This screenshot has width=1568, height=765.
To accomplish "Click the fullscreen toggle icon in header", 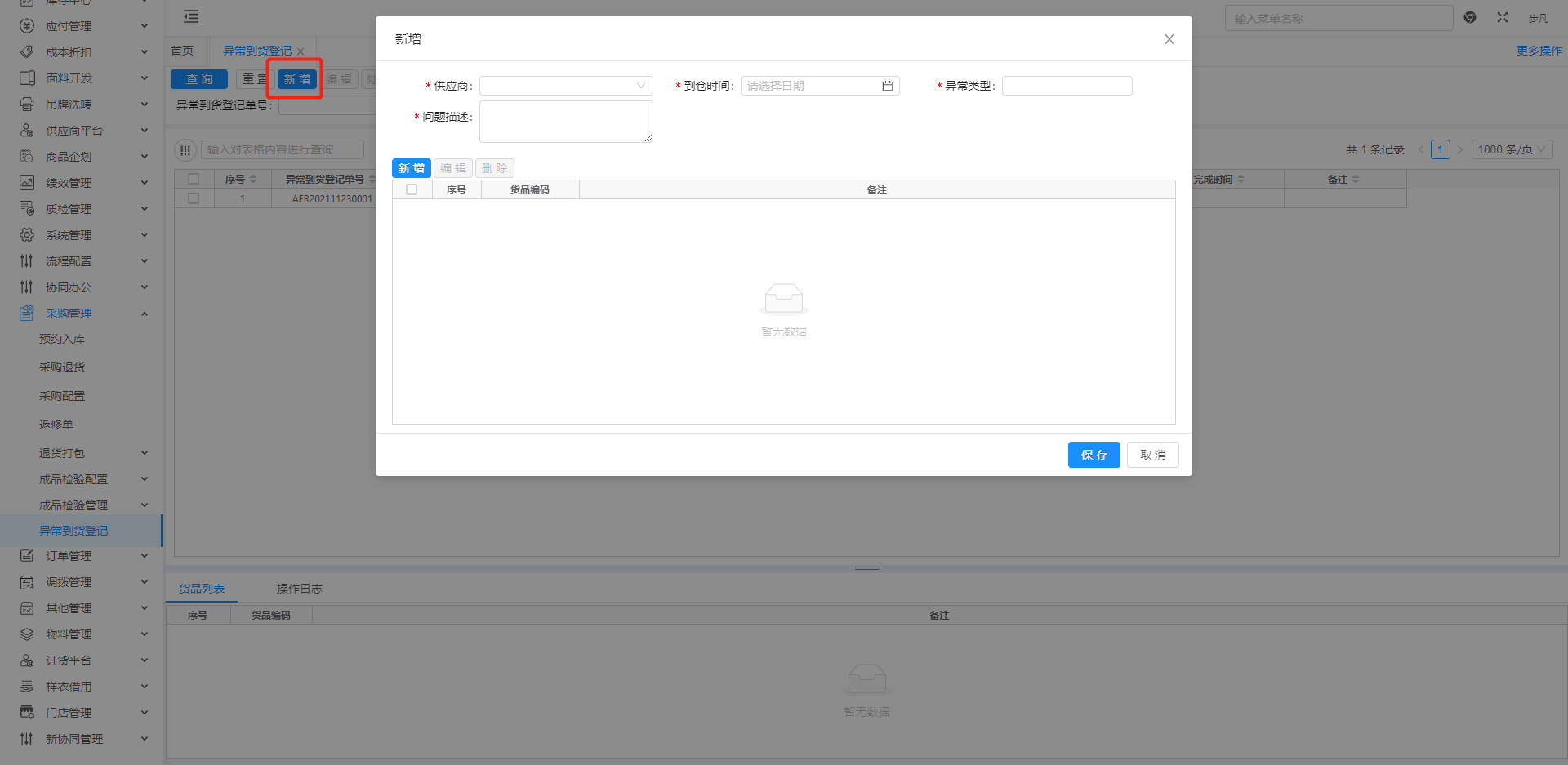I will click(1502, 17).
